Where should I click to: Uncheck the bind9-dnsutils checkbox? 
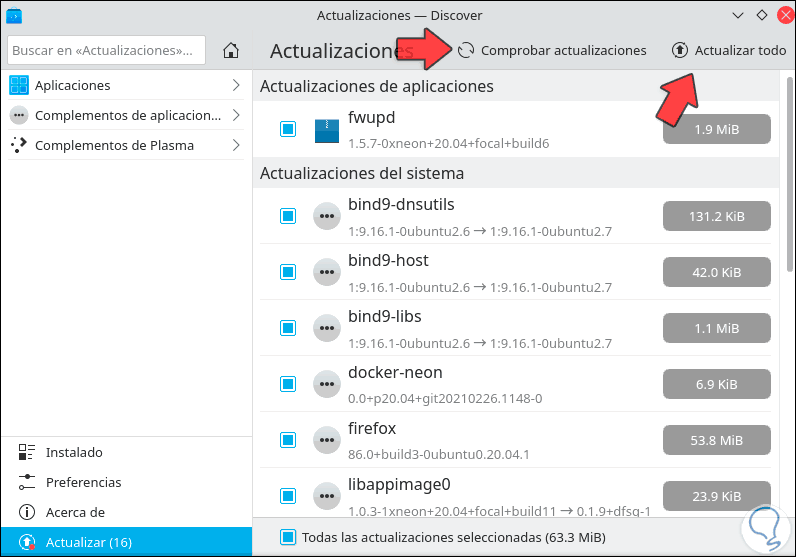pyautogui.click(x=288, y=216)
